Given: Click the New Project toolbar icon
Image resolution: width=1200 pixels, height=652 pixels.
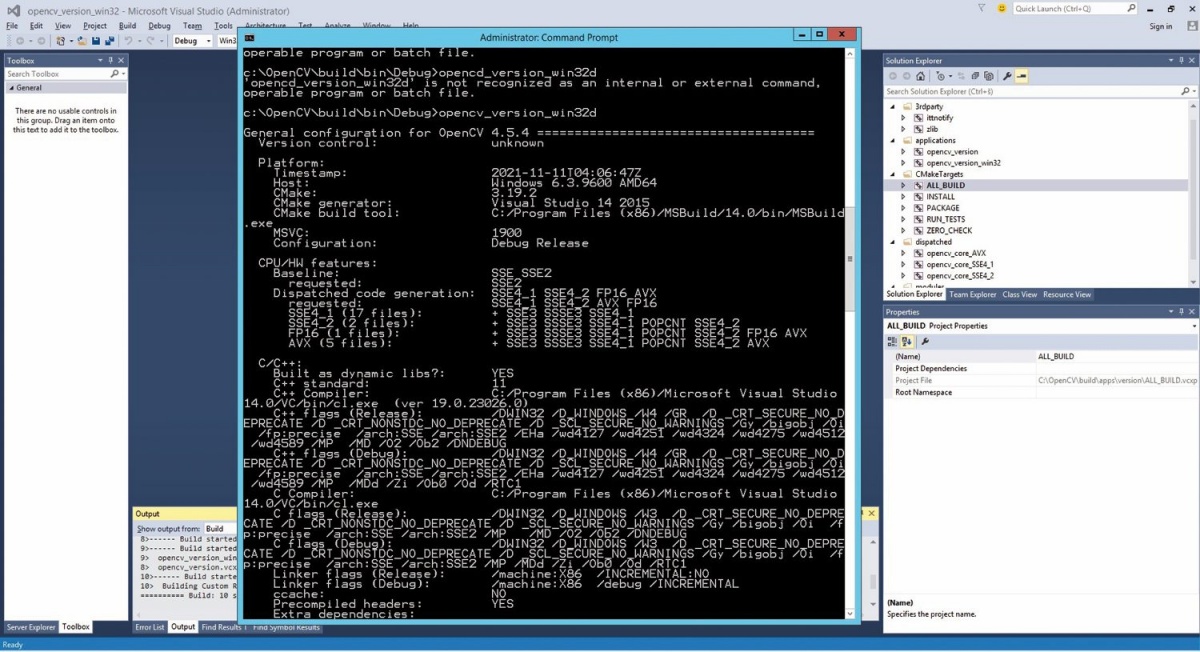Looking at the screenshot, I should coord(61,41).
